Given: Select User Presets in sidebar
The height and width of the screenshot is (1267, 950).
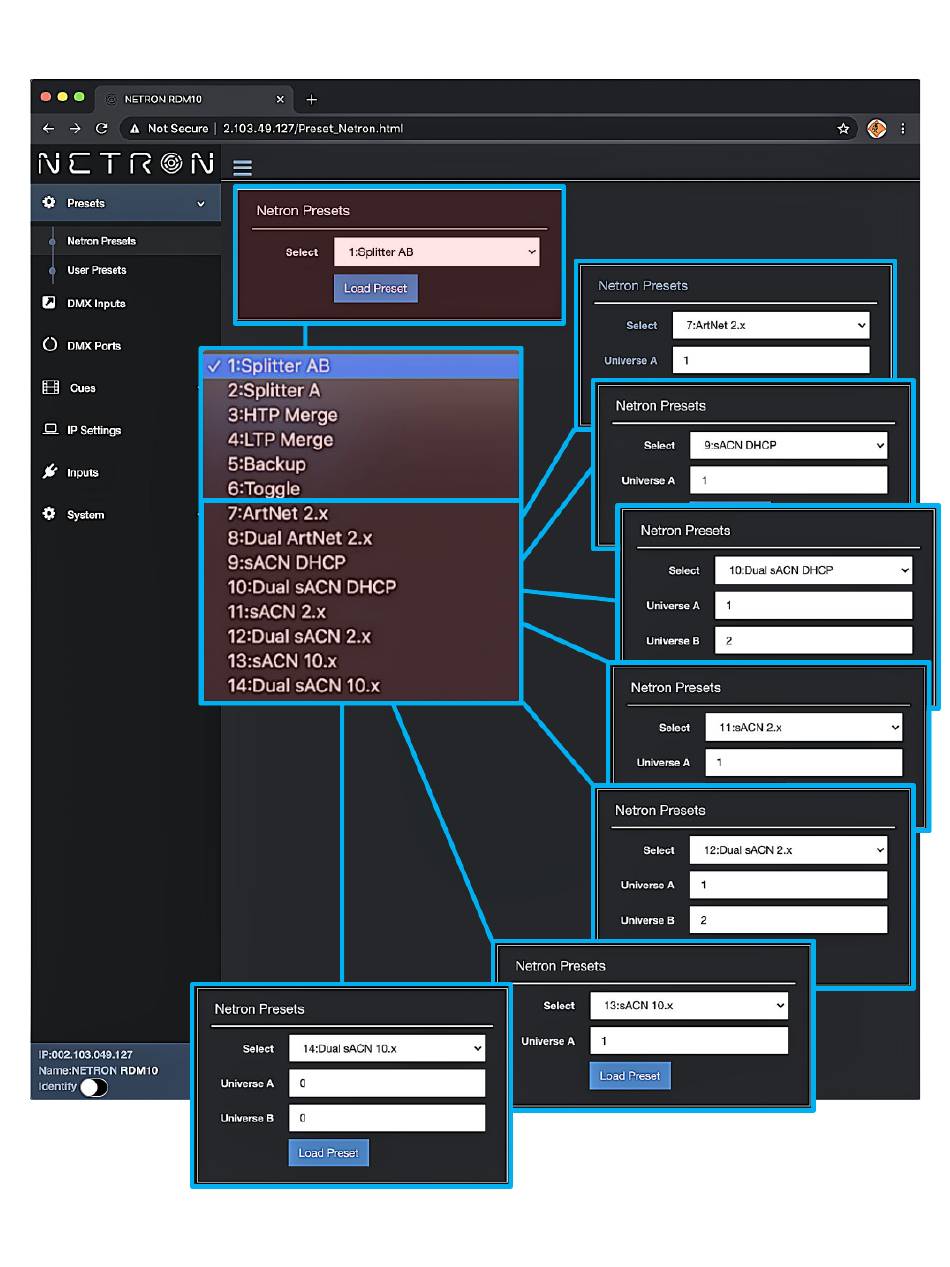Looking at the screenshot, I should pyautogui.click(x=96, y=270).
